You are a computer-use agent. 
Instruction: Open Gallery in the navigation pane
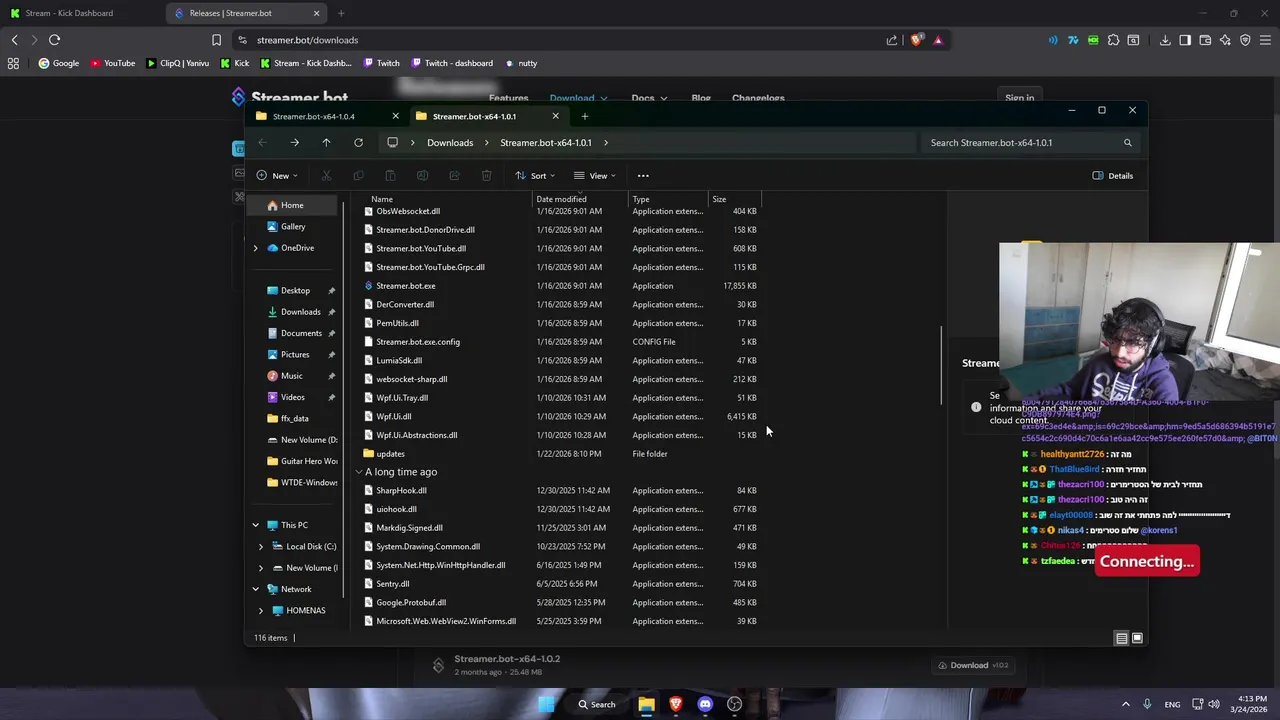point(292,227)
